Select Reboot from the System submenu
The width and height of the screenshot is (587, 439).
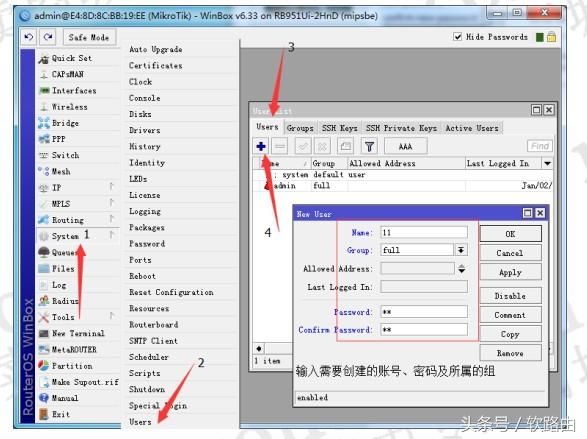142,276
